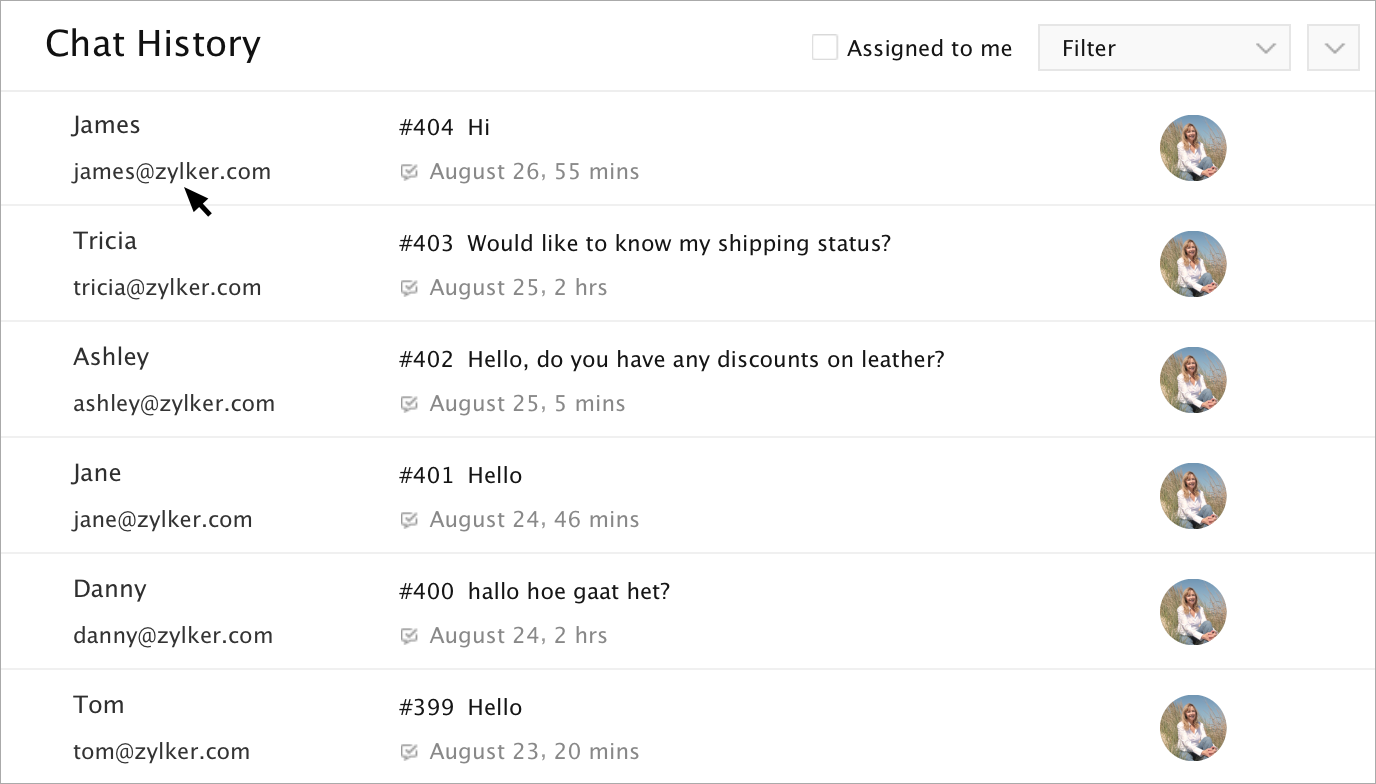
Task: Click the status icon beside August 23
Action: click(x=408, y=752)
